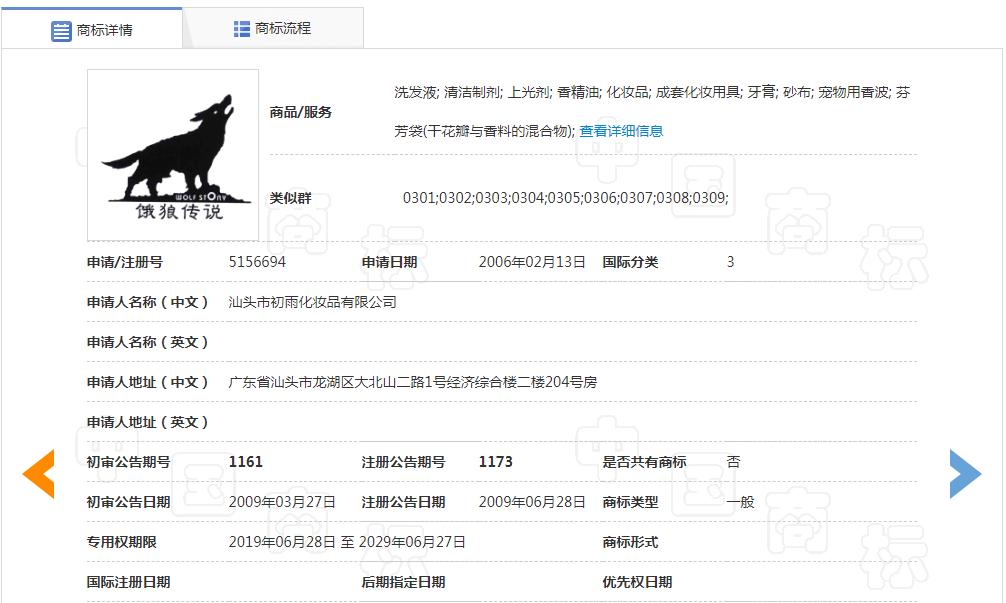This screenshot has height=603, width=1006.
Task: Go to next trademark with blue arrow
Action: pos(965,474)
